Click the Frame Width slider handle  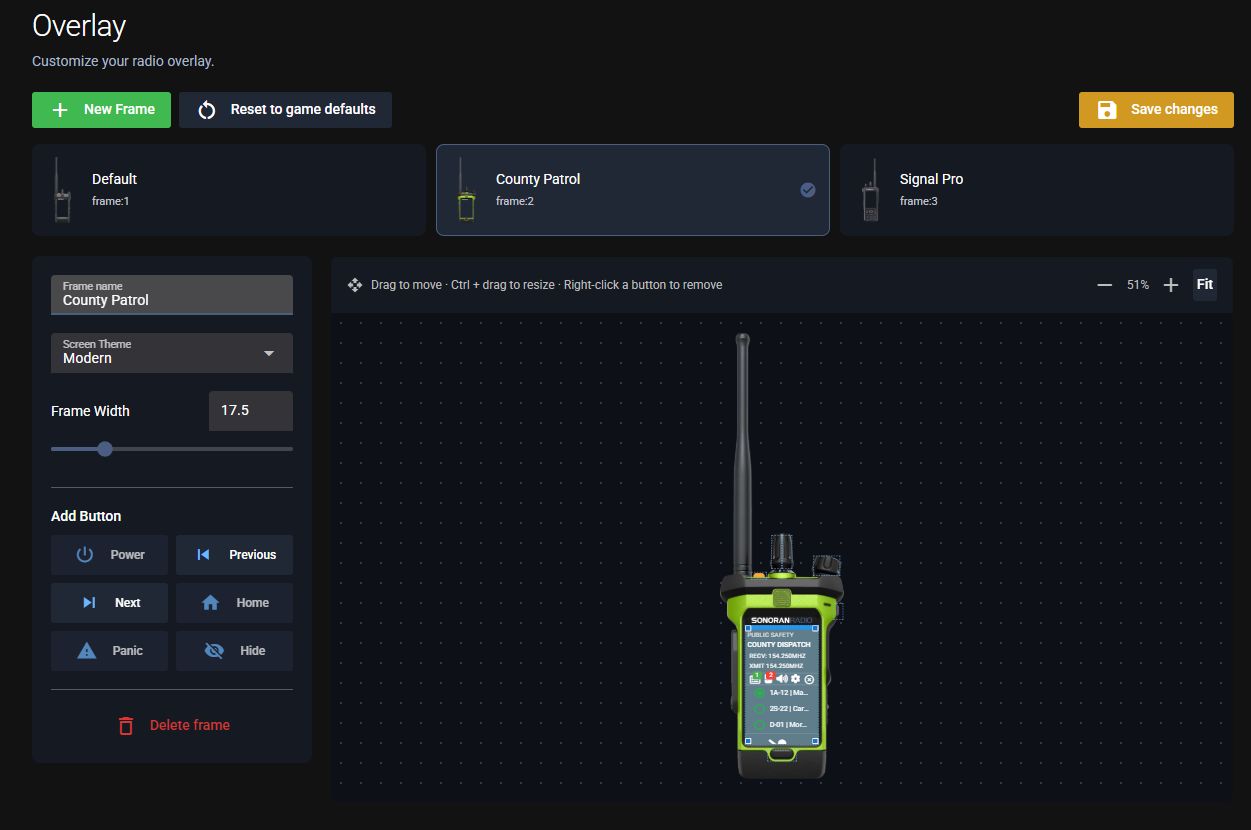(x=105, y=449)
